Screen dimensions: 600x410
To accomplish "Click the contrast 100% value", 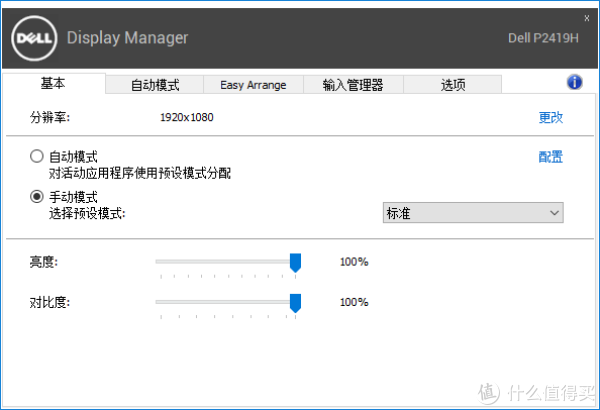I will coord(354,302).
